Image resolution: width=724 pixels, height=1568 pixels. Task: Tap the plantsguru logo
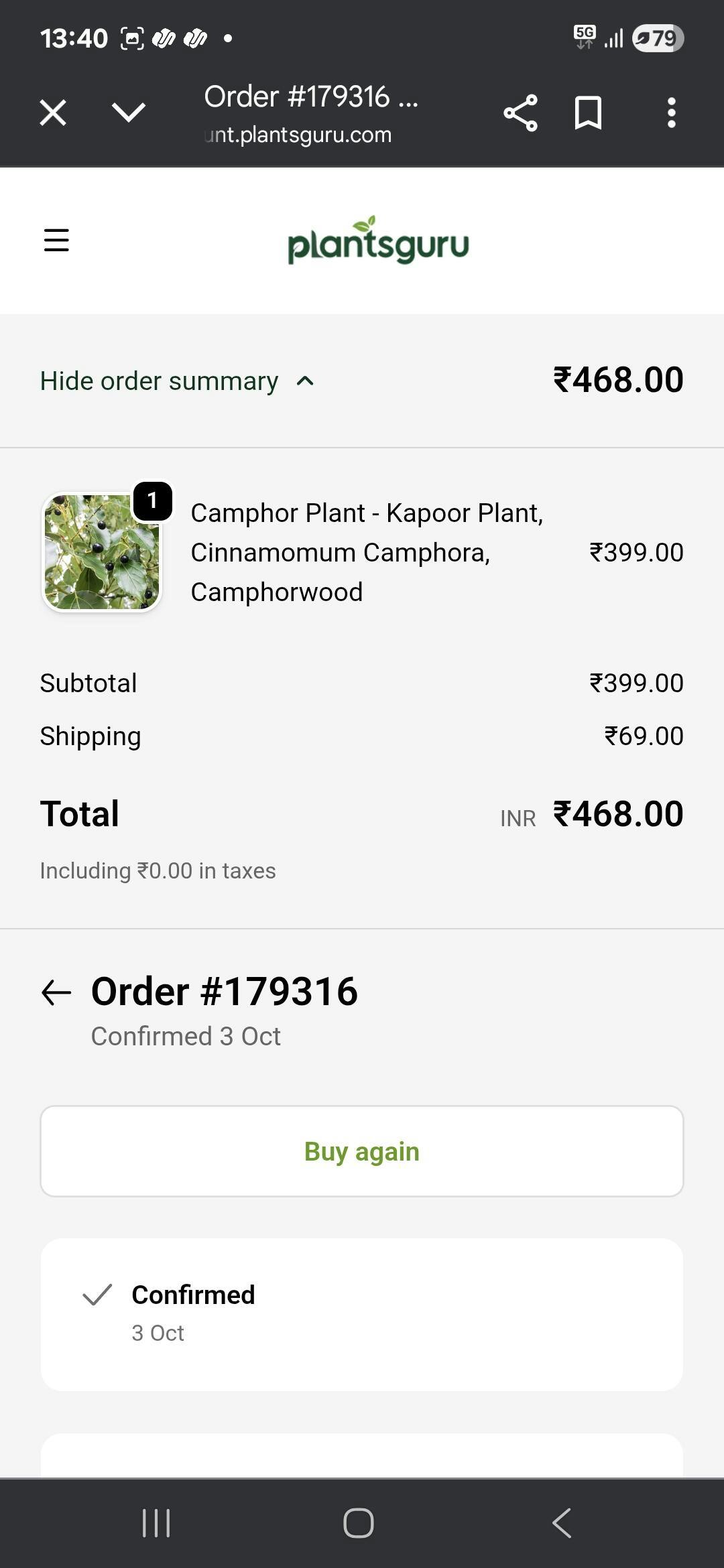pos(378,241)
